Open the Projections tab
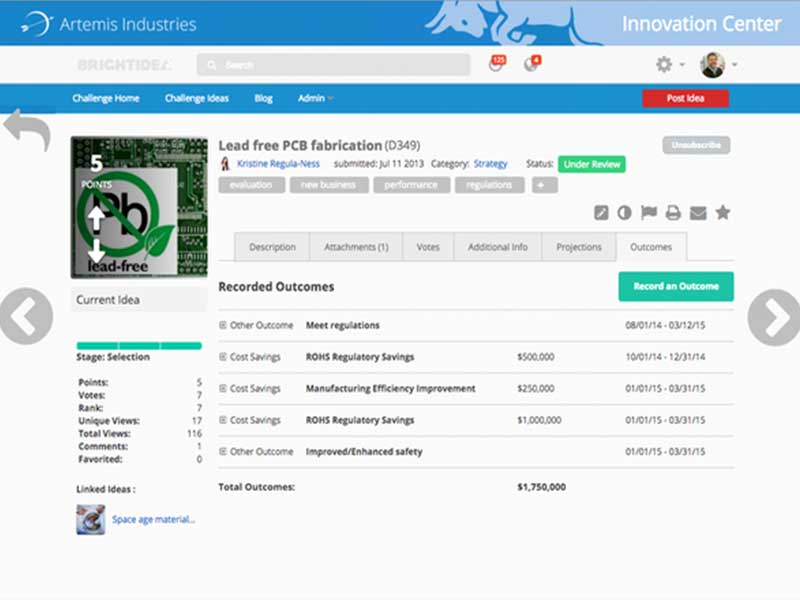Screen dimensions: 800x600 (580, 246)
